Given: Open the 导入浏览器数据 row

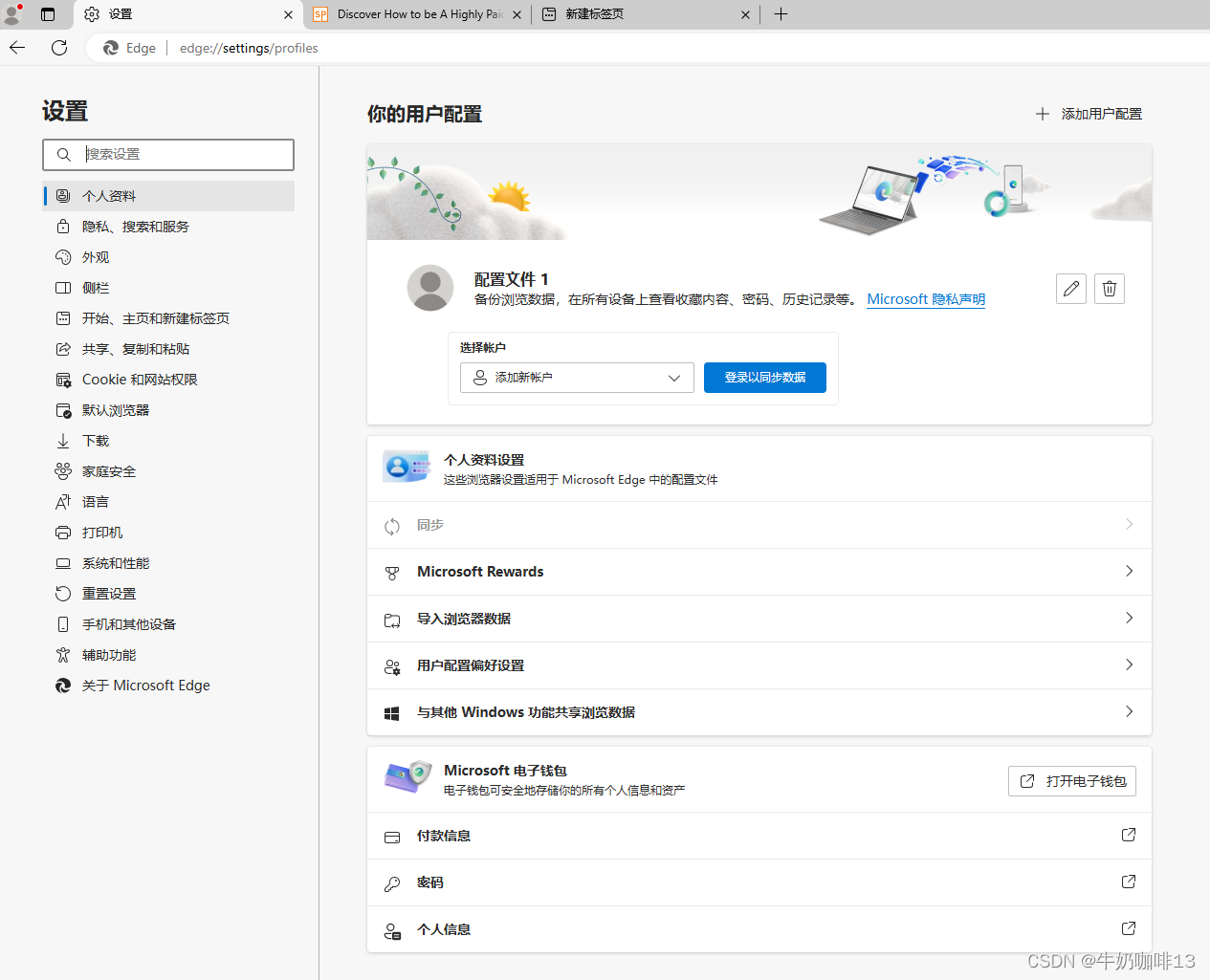Looking at the screenshot, I should [x=759, y=619].
